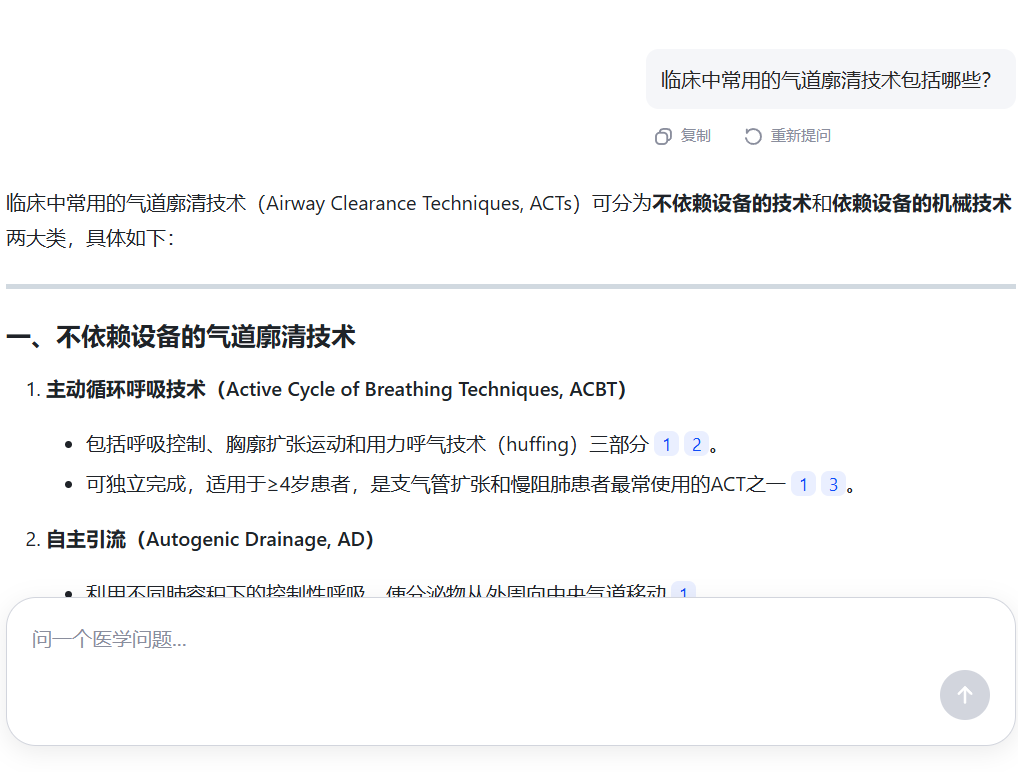Click the bold '自主引流' item title

click(x=86, y=540)
